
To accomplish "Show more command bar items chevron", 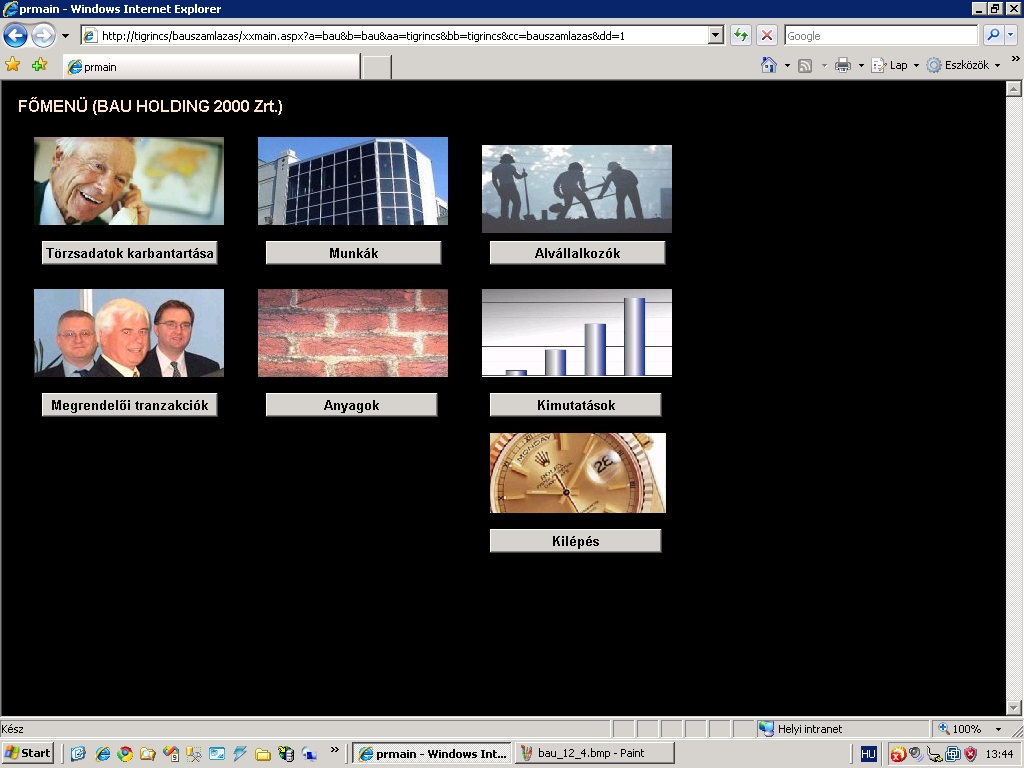I will click(1016, 59).
